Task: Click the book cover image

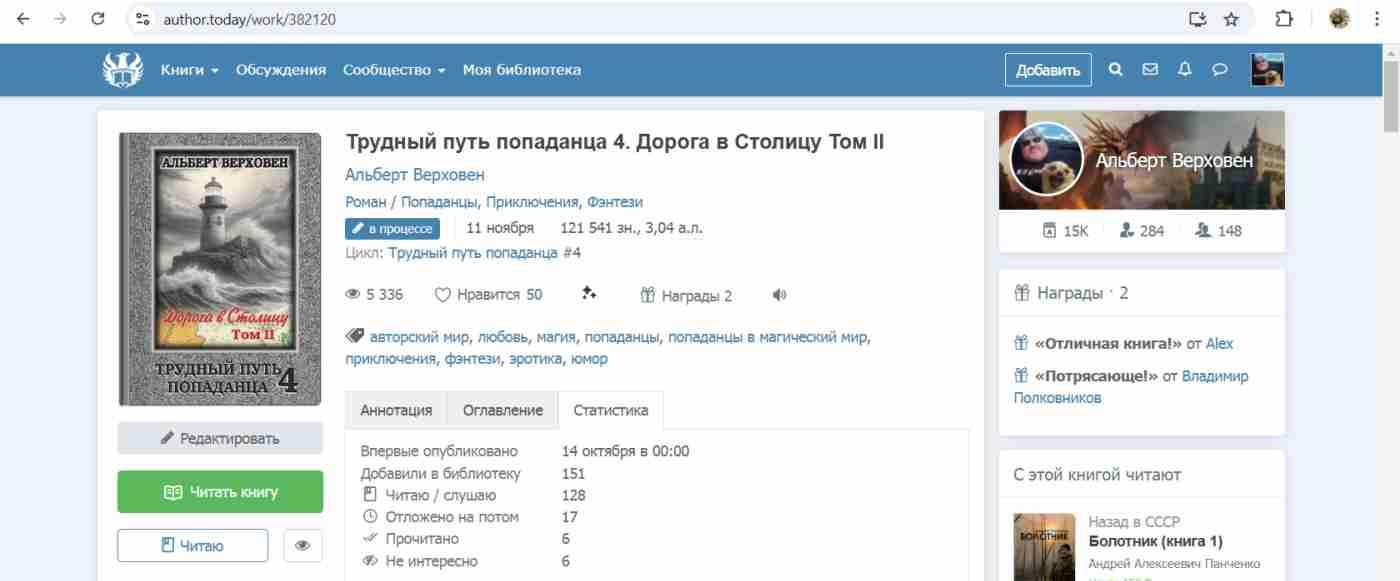Action: [220, 269]
